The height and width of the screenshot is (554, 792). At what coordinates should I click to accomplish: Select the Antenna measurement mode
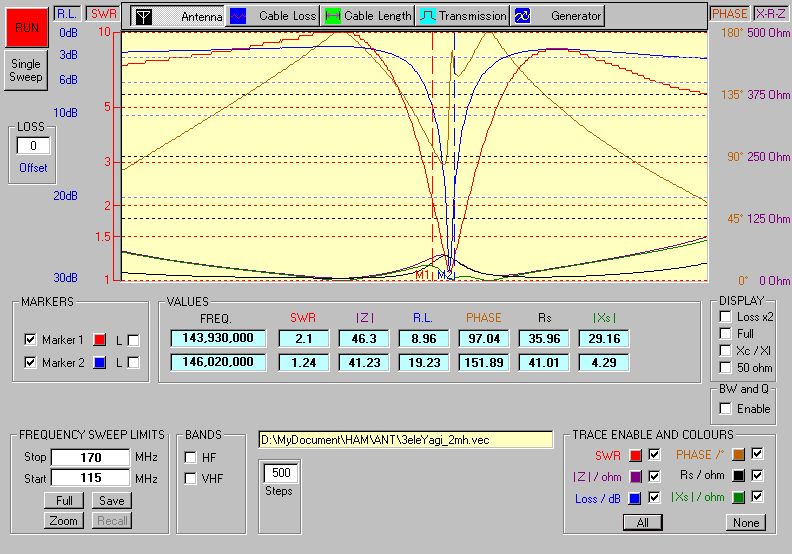pos(177,16)
